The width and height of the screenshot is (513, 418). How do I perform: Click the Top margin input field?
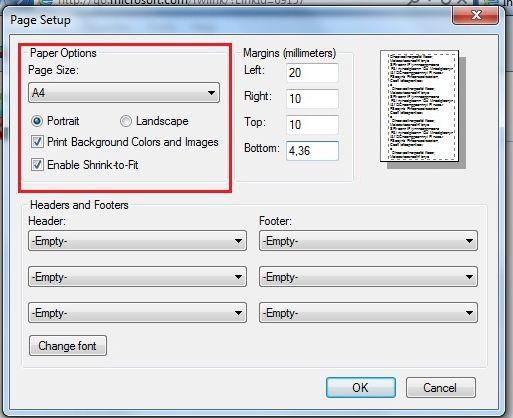click(x=312, y=125)
